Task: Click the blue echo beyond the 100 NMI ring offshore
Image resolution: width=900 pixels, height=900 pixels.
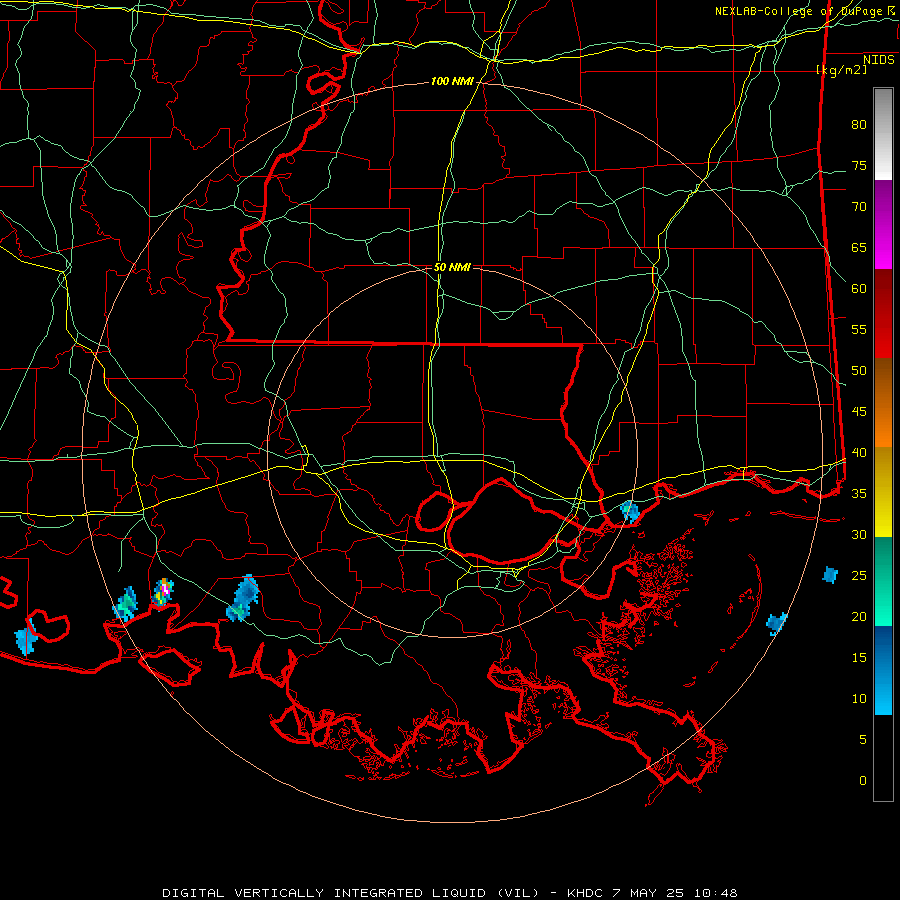Action: (830, 575)
